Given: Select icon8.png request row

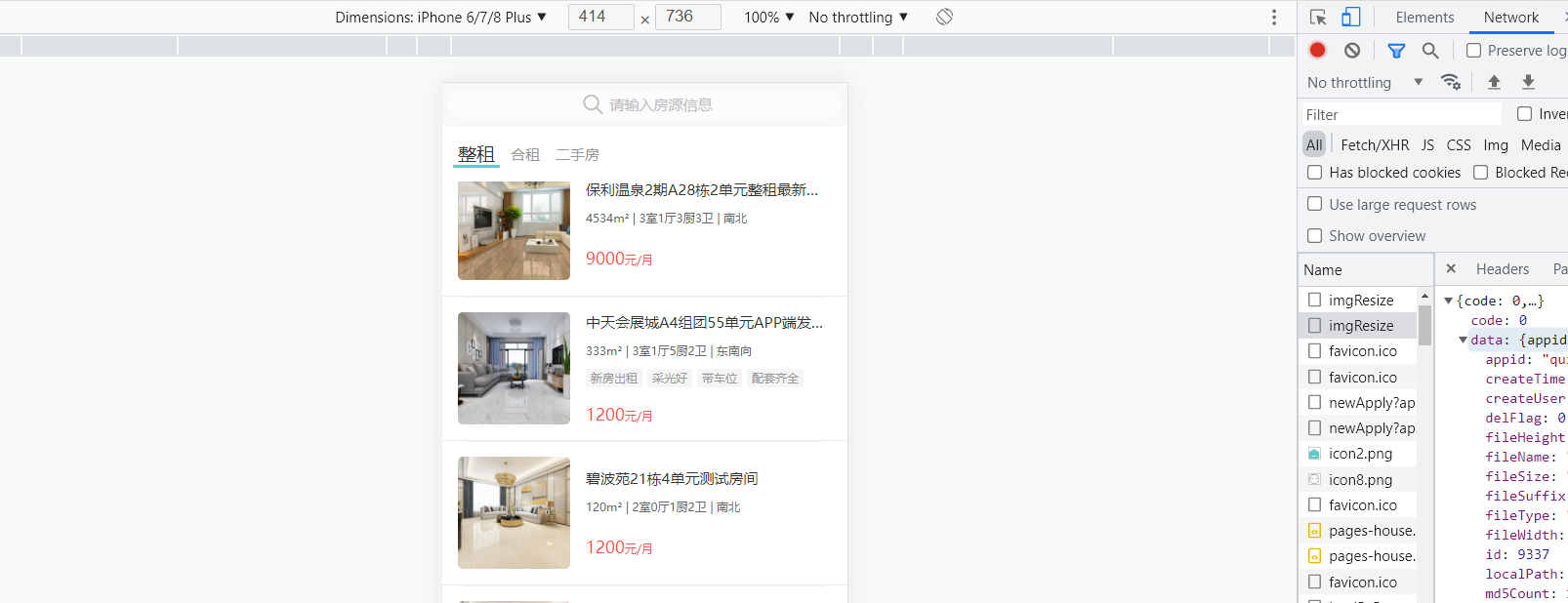Looking at the screenshot, I should [x=1358, y=479].
